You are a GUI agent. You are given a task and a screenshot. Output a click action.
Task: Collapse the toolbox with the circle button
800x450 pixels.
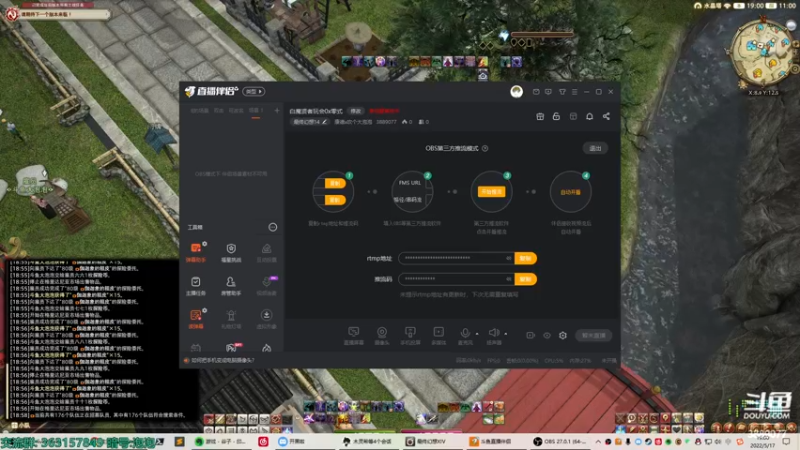tap(273, 227)
